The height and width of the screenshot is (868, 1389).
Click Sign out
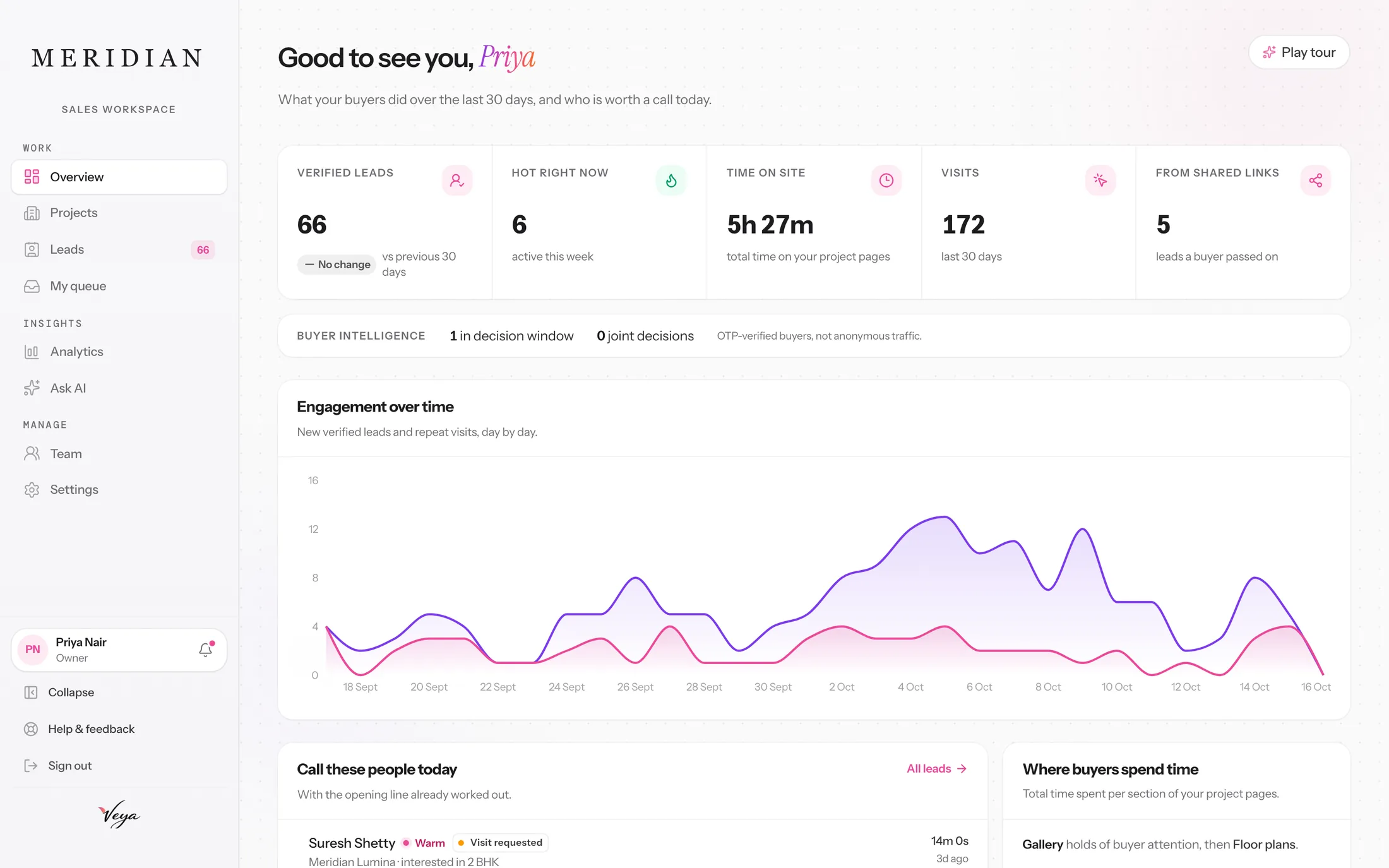tap(119, 766)
